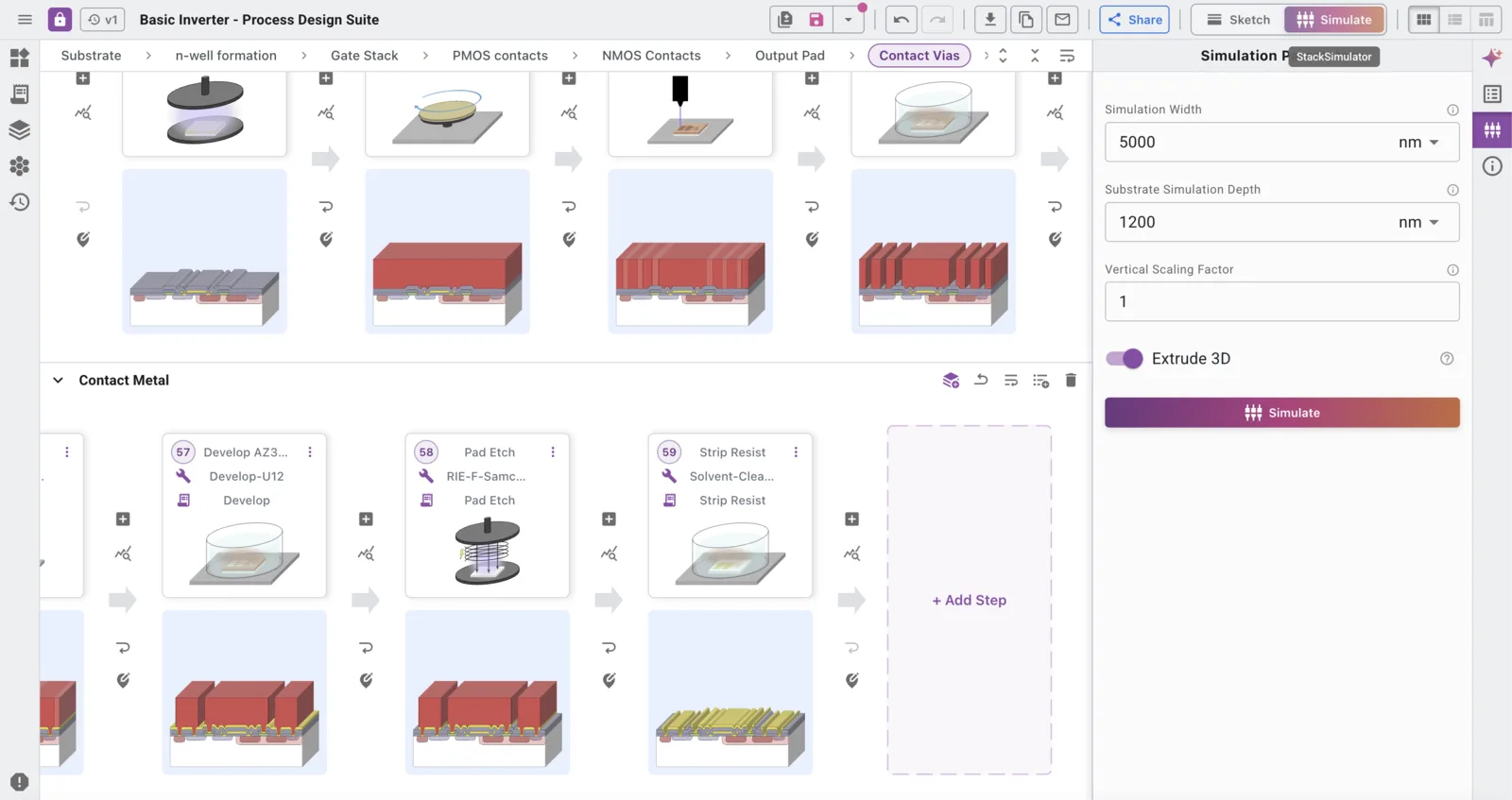
Task: Open the info icon in the right sidebar
Action: tap(1492, 166)
